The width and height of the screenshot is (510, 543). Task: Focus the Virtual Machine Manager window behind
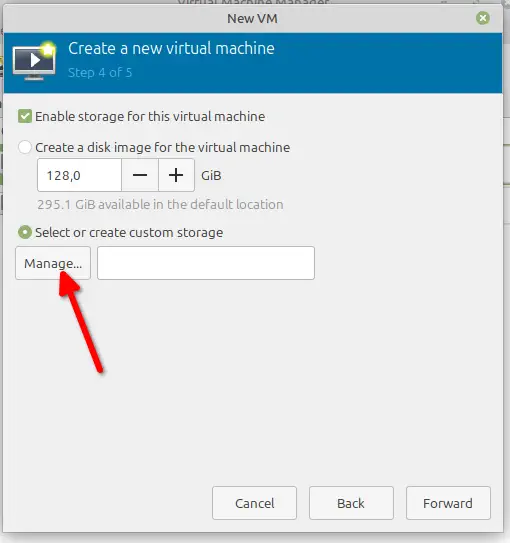(x=253, y=2)
